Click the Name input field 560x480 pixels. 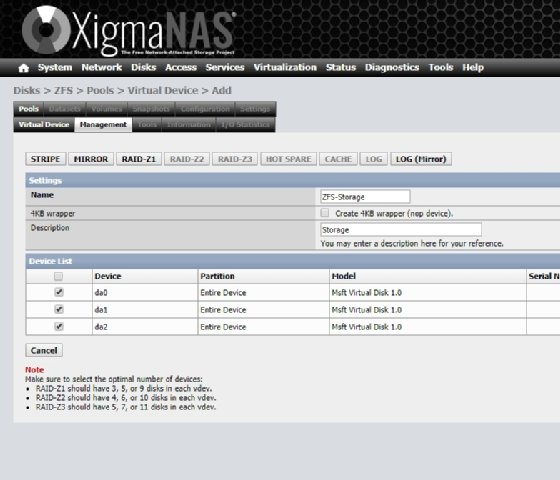[x=365, y=197]
